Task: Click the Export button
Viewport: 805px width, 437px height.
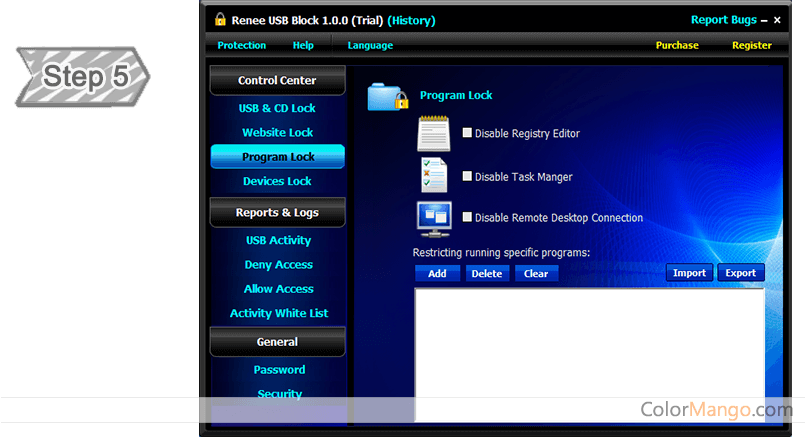Action: pos(741,273)
